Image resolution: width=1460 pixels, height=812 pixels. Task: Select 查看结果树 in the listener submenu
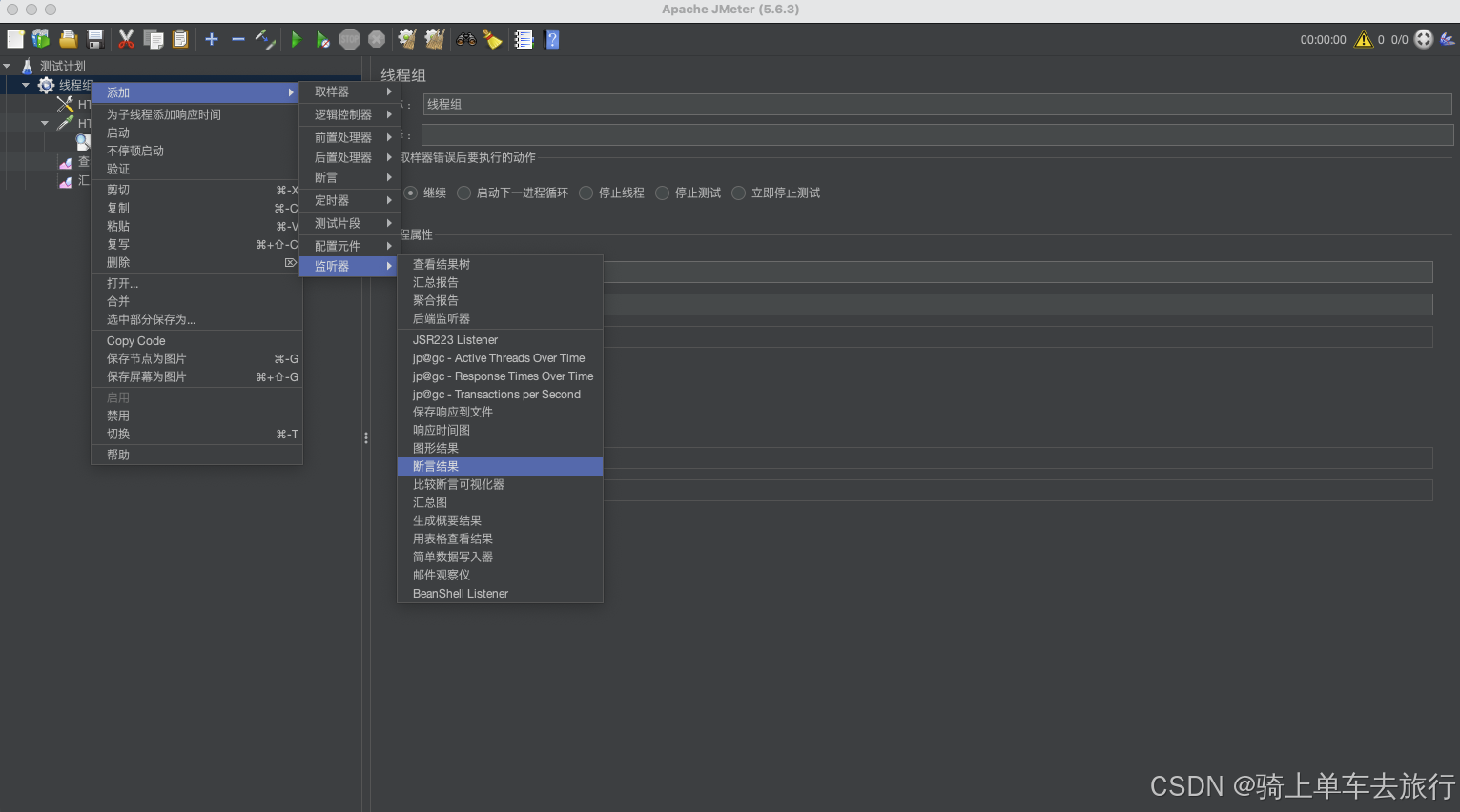tap(442, 264)
